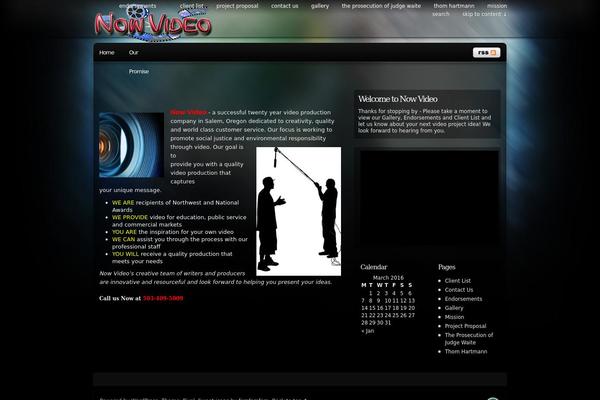This screenshot has width=600, height=400.
Task: Open Thom Hartmann in Pages sidebar
Action: (x=466, y=351)
